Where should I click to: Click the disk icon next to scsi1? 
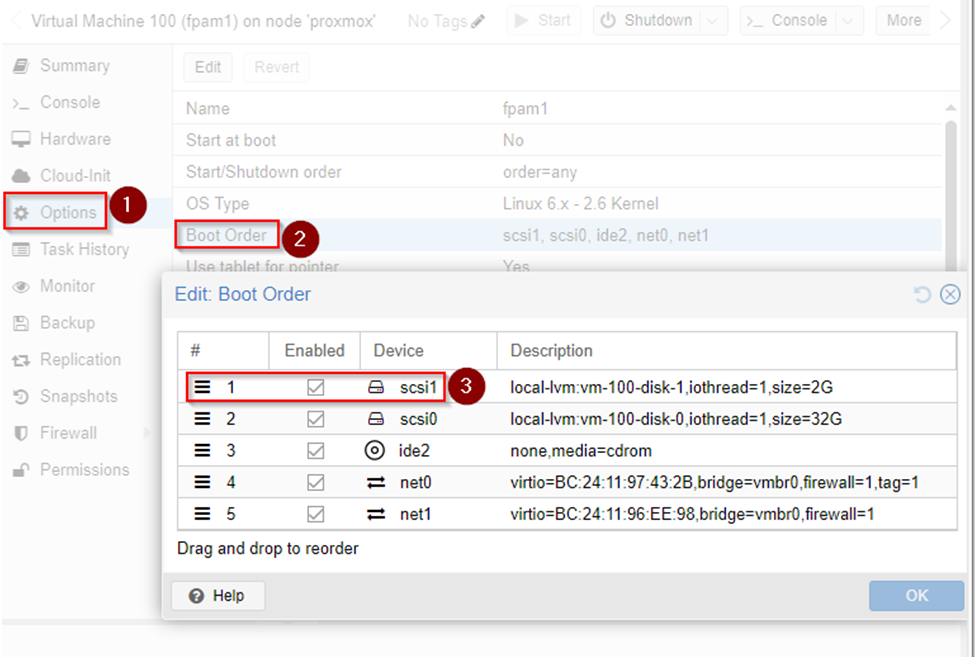point(374,387)
